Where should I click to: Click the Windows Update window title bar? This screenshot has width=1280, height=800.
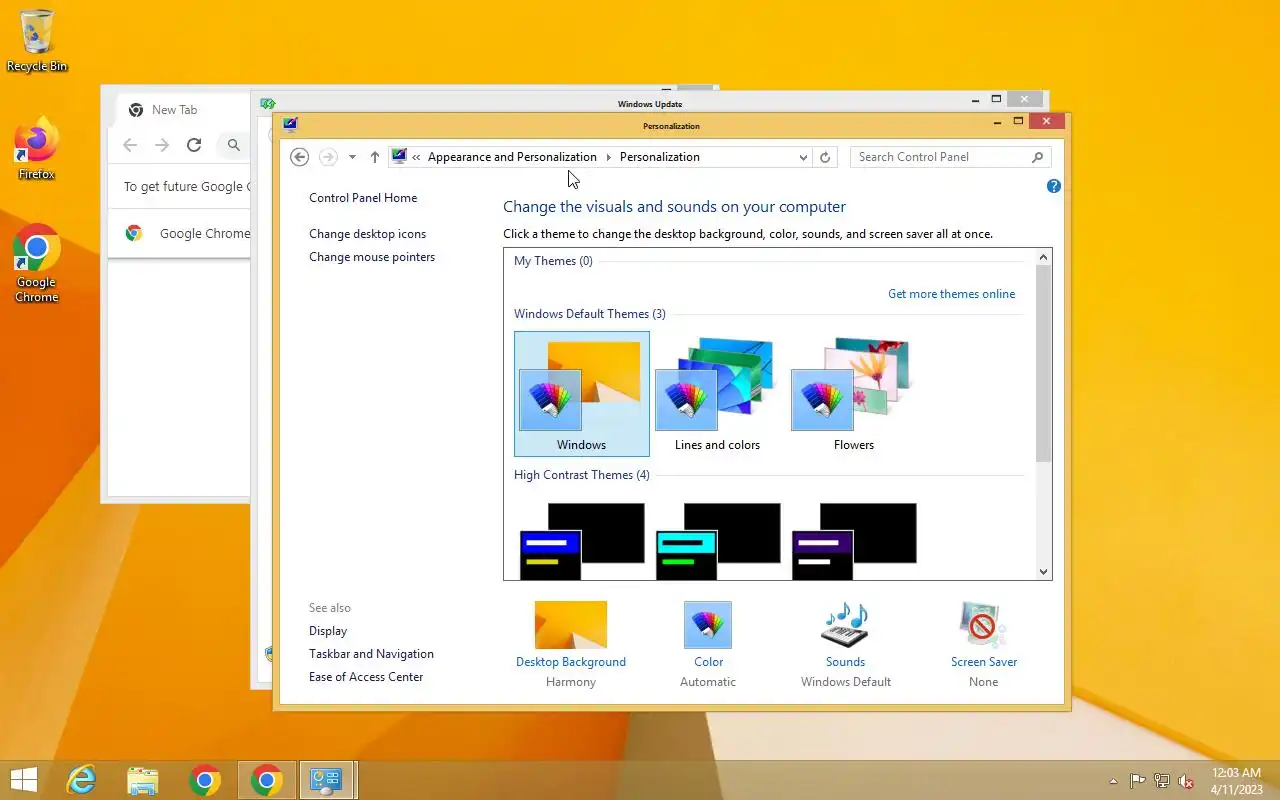coord(650,103)
